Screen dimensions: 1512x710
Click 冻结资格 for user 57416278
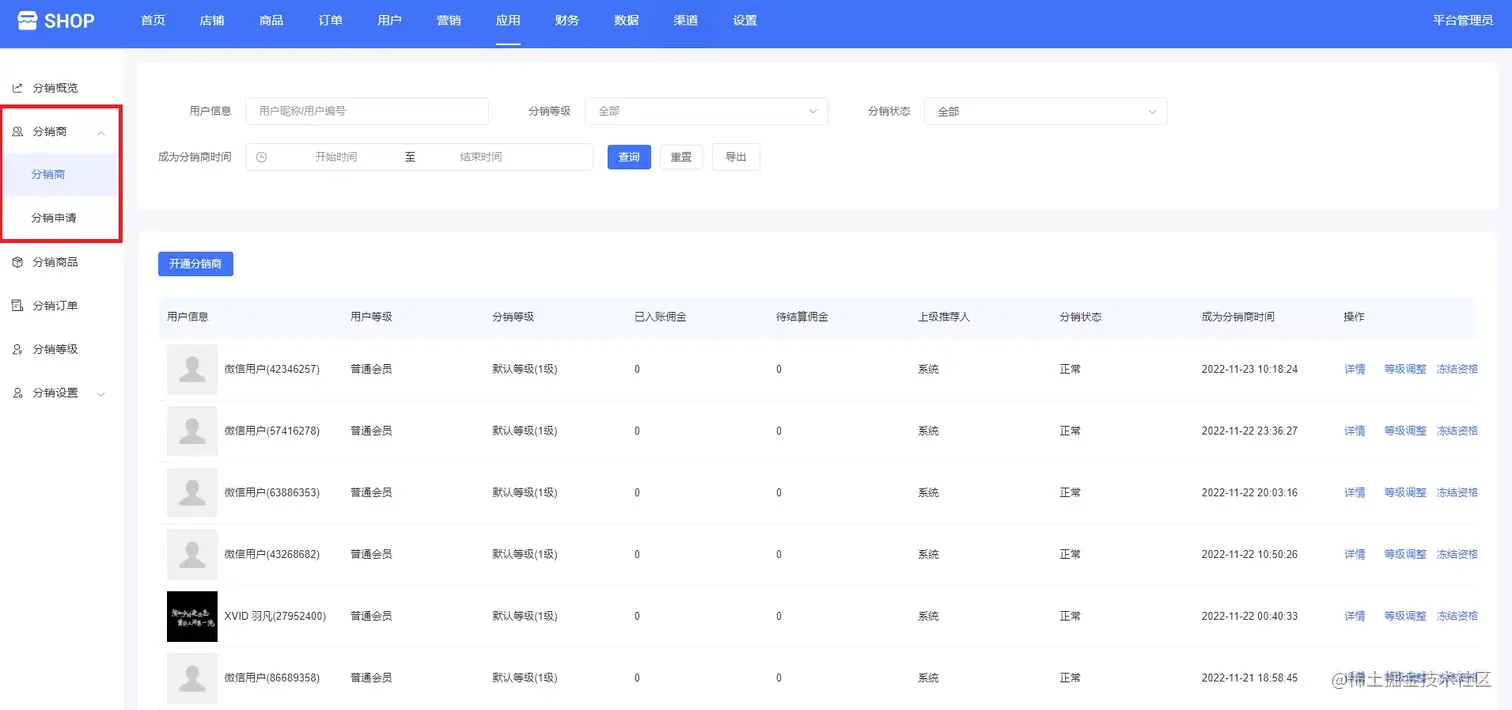[1457, 431]
